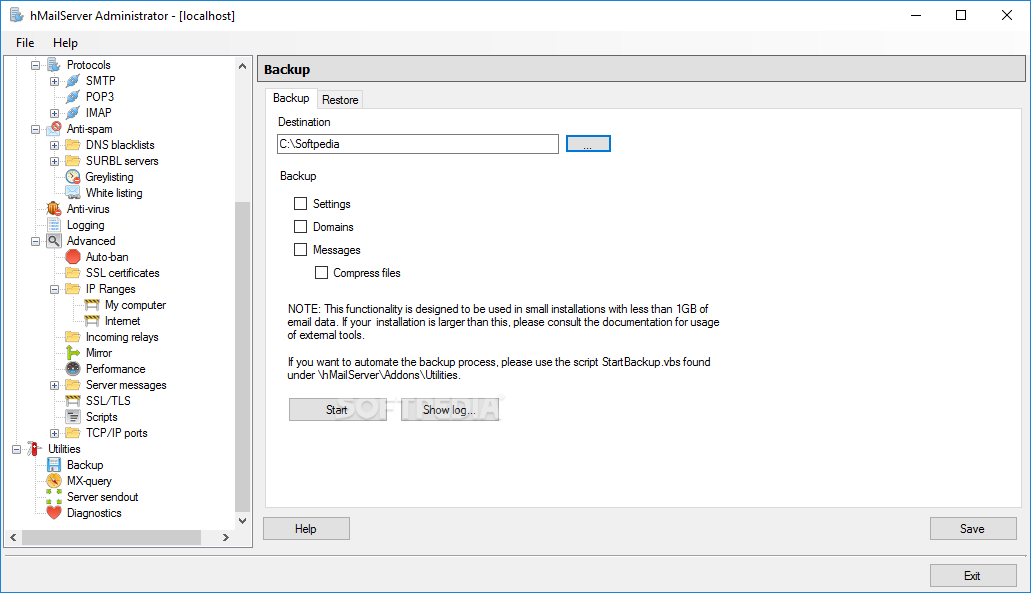The height and width of the screenshot is (593, 1031).
Task: Click the Anti-spam icon
Action: tap(54, 129)
